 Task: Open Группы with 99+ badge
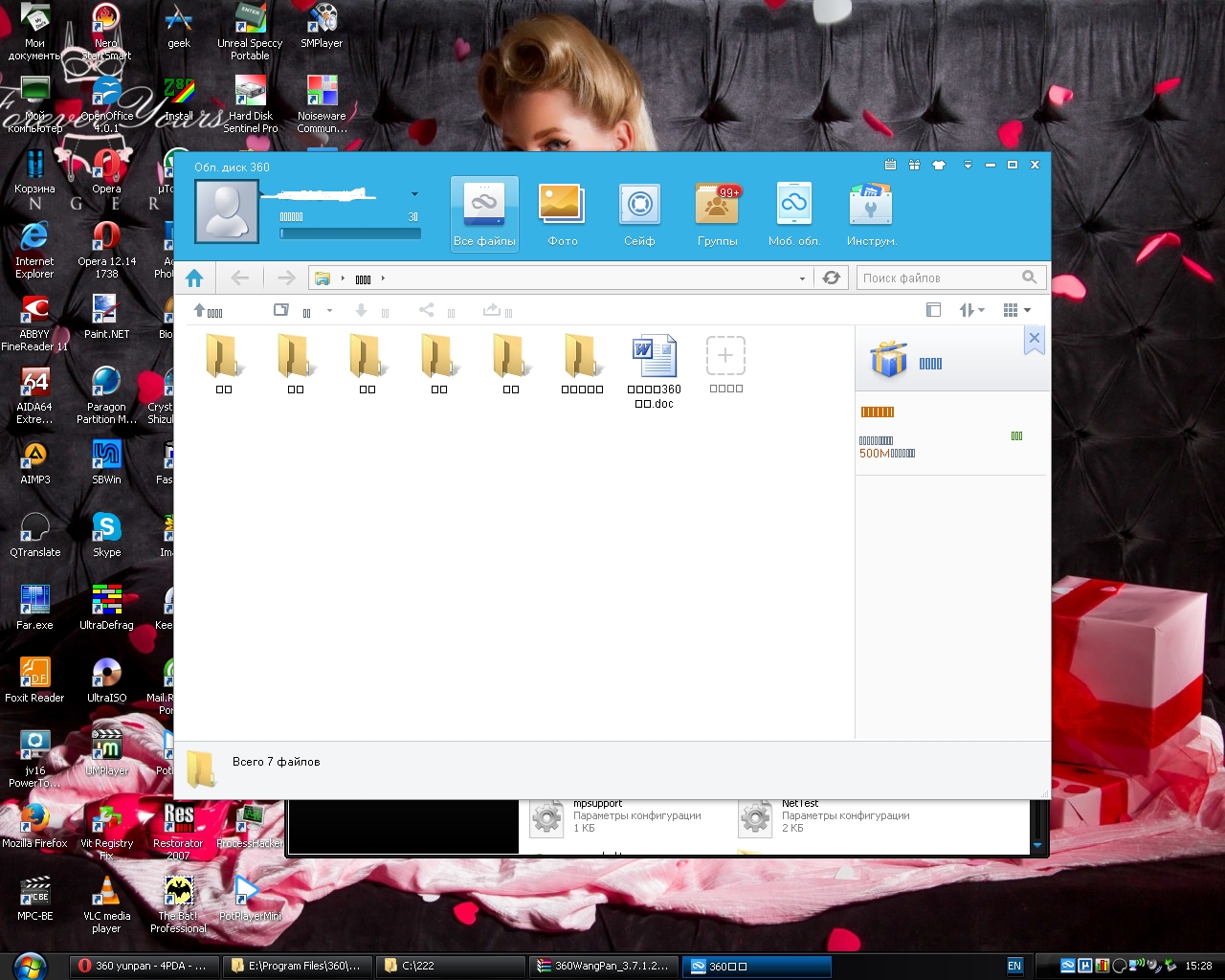[717, 214]
